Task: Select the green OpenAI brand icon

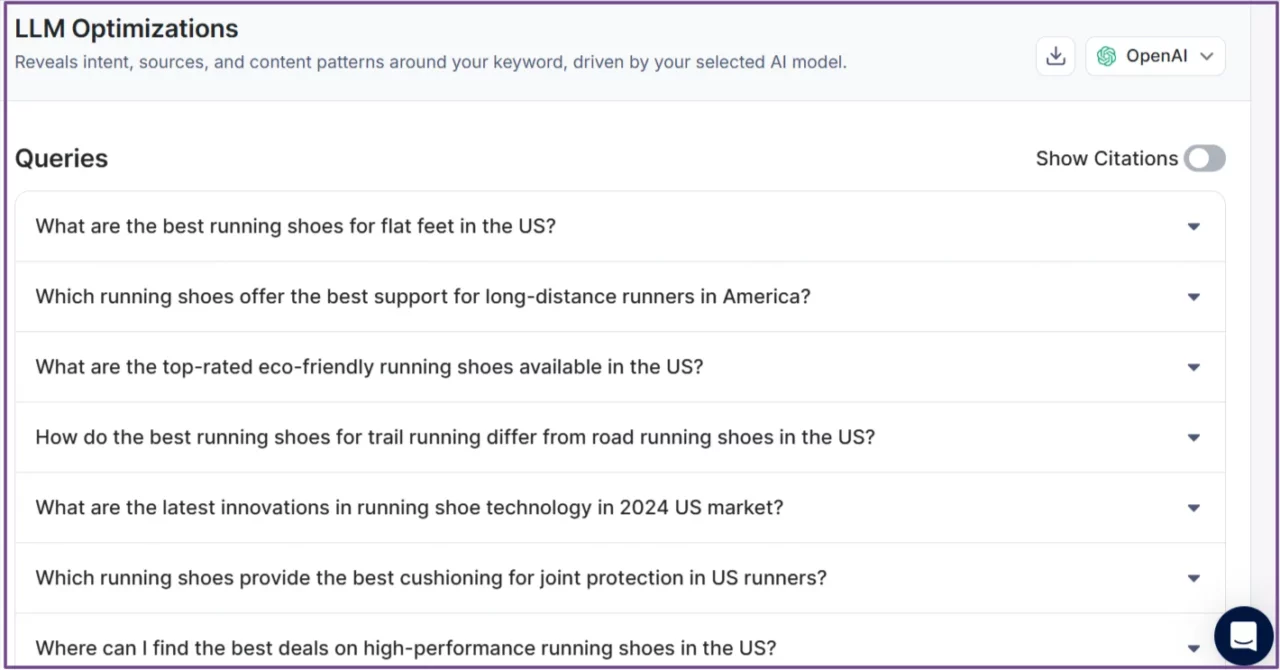Action: click(x=1107, y=56)
